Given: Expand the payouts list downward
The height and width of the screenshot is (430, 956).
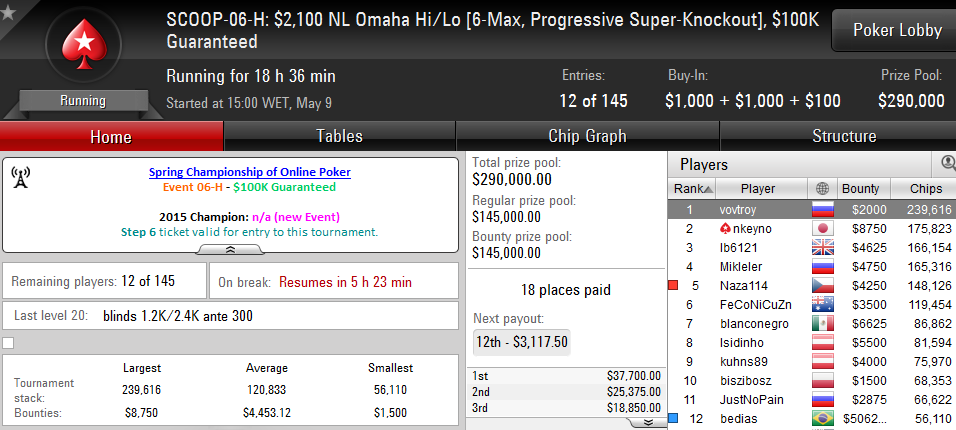Looking at the screenshot, I should 648,423.
